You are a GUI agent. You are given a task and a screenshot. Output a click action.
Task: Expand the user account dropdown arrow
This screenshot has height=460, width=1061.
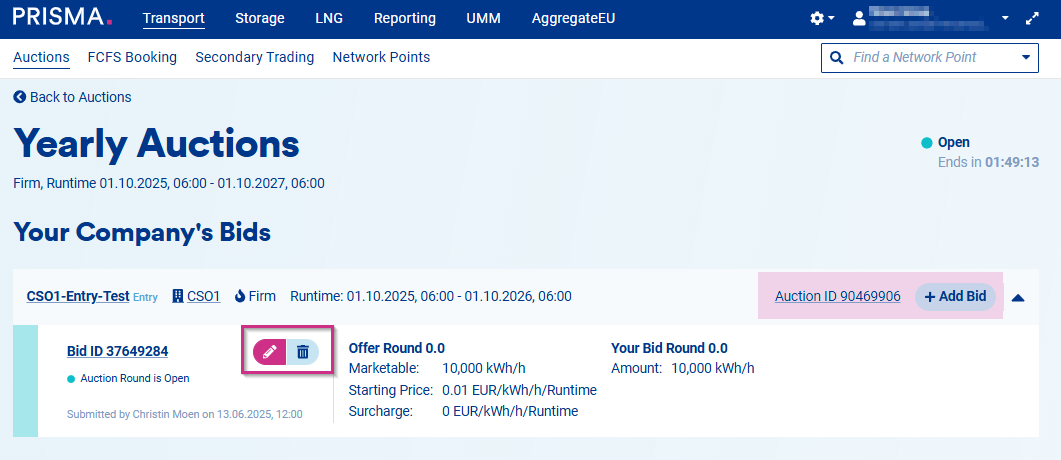point(1005,18)
